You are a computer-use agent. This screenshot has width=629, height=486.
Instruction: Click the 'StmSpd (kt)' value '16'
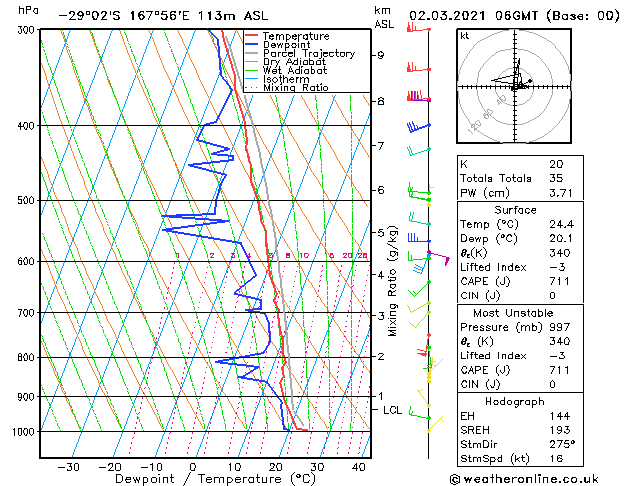pos(556,458)
